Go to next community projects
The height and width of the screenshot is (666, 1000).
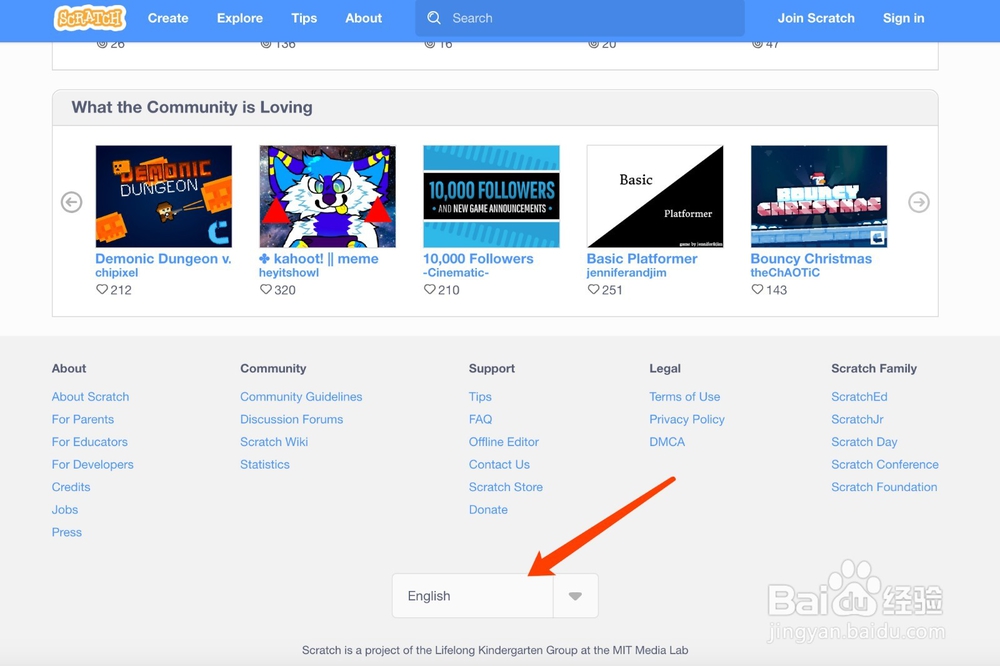pyautogui.click(x=918, y=202)
